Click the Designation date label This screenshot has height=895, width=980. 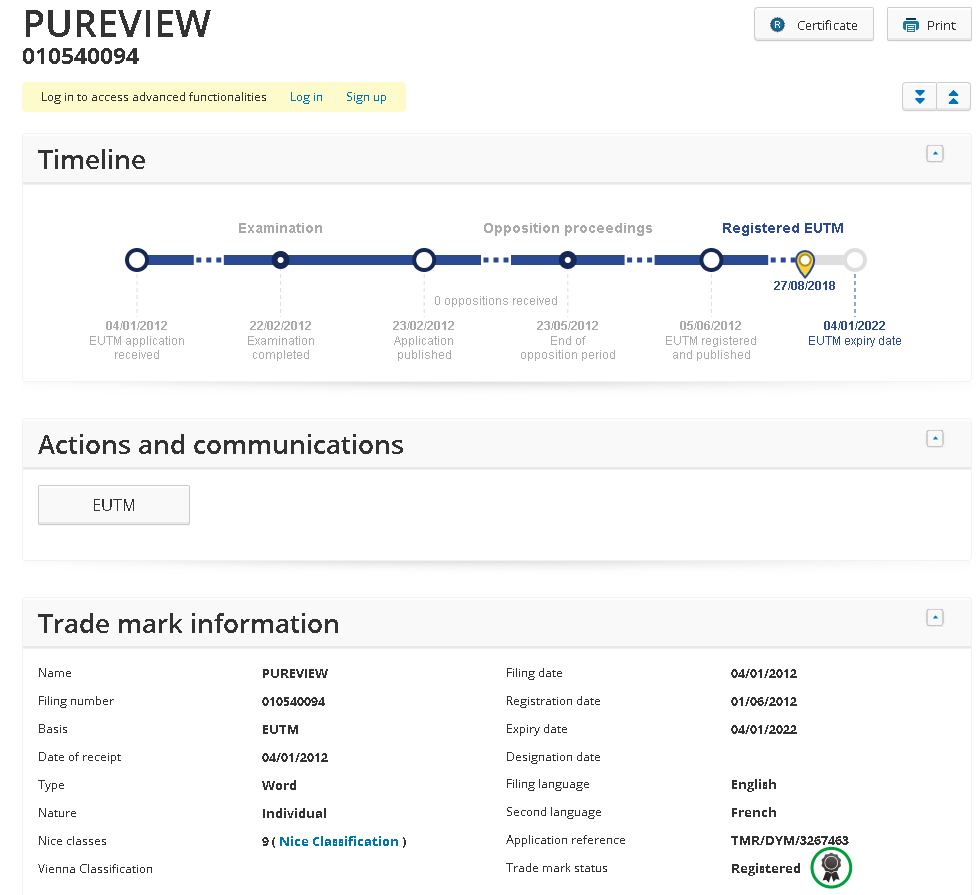click(553, 757)
